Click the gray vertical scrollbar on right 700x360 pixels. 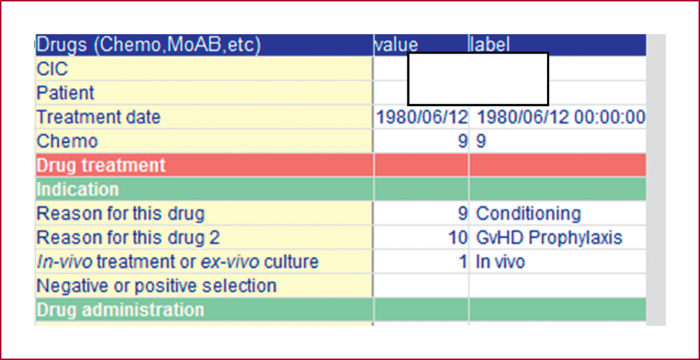click(x=656, y=180)
